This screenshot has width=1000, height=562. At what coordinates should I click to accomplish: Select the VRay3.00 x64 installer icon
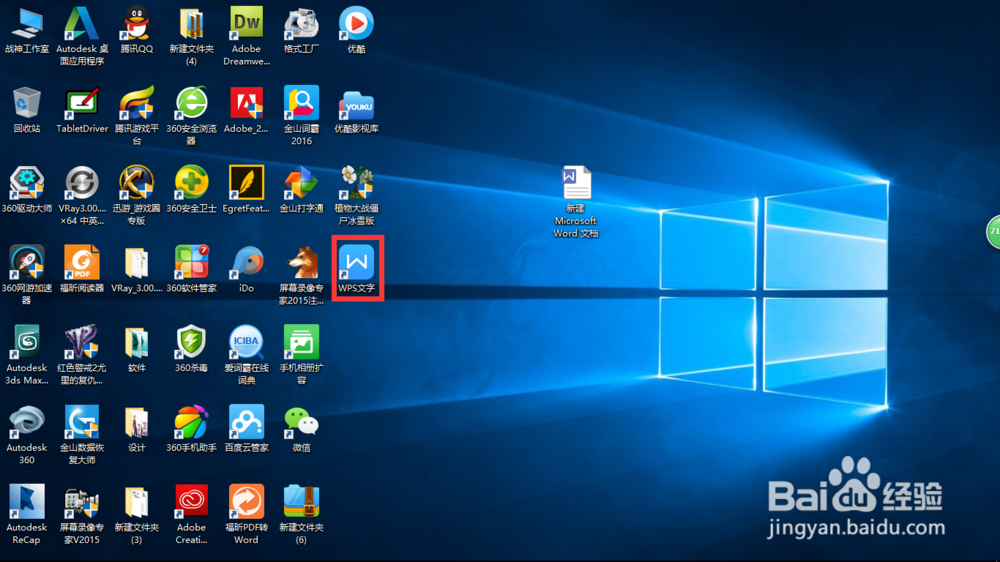[x=82, y=184]
